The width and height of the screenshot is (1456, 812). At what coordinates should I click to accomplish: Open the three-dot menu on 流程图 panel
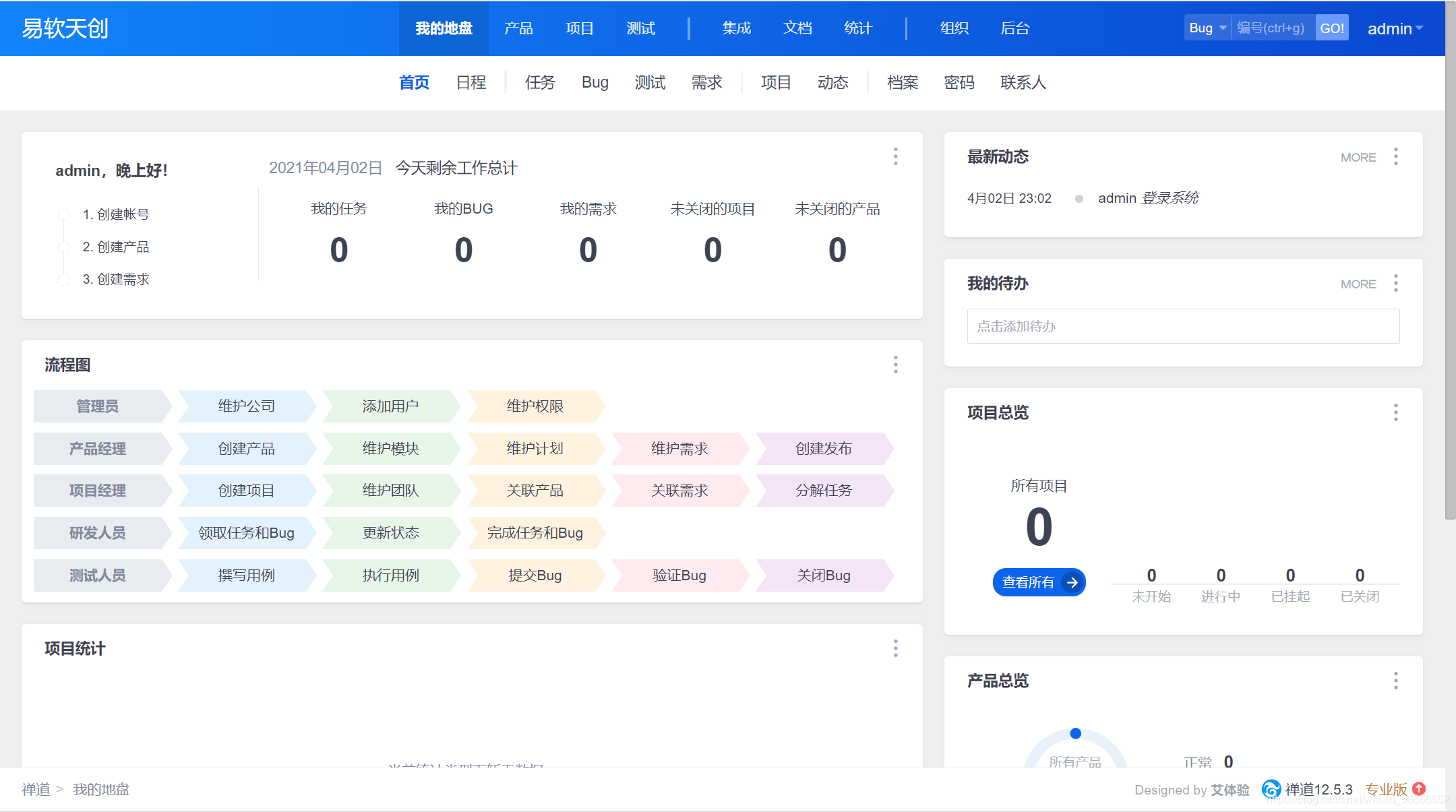point(895,365)
